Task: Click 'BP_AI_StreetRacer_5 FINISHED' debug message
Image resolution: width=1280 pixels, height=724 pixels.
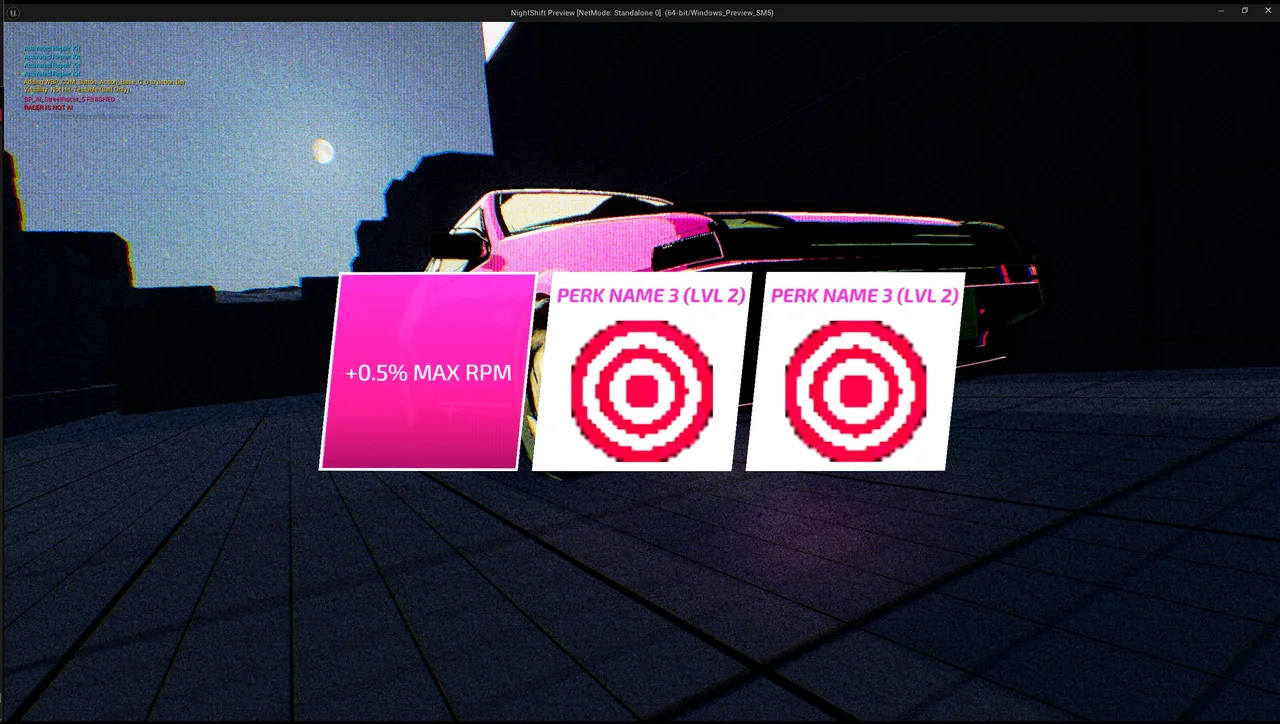Action: (69, 99)
